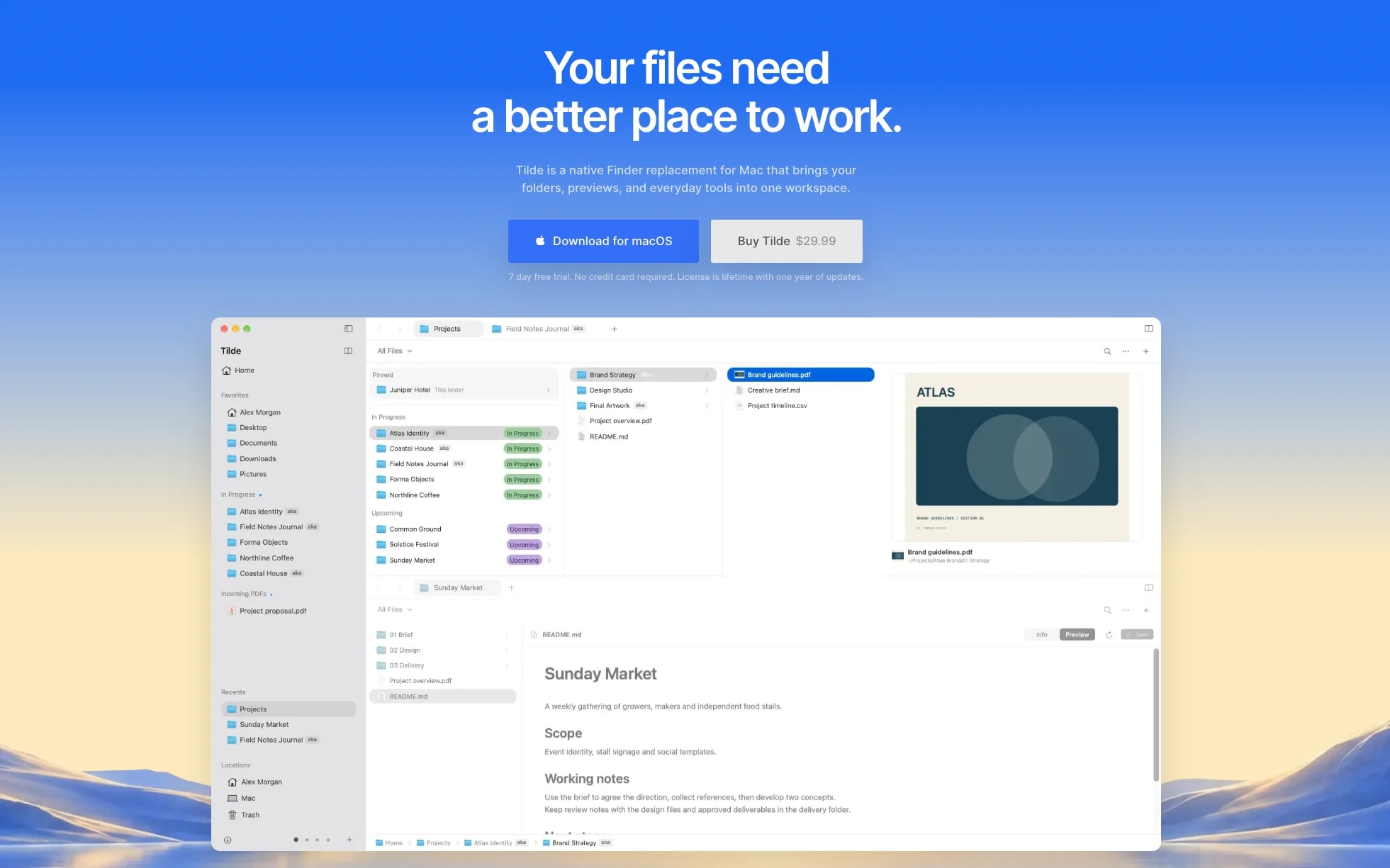Select Mac in Locations

[x=241, y=799]
